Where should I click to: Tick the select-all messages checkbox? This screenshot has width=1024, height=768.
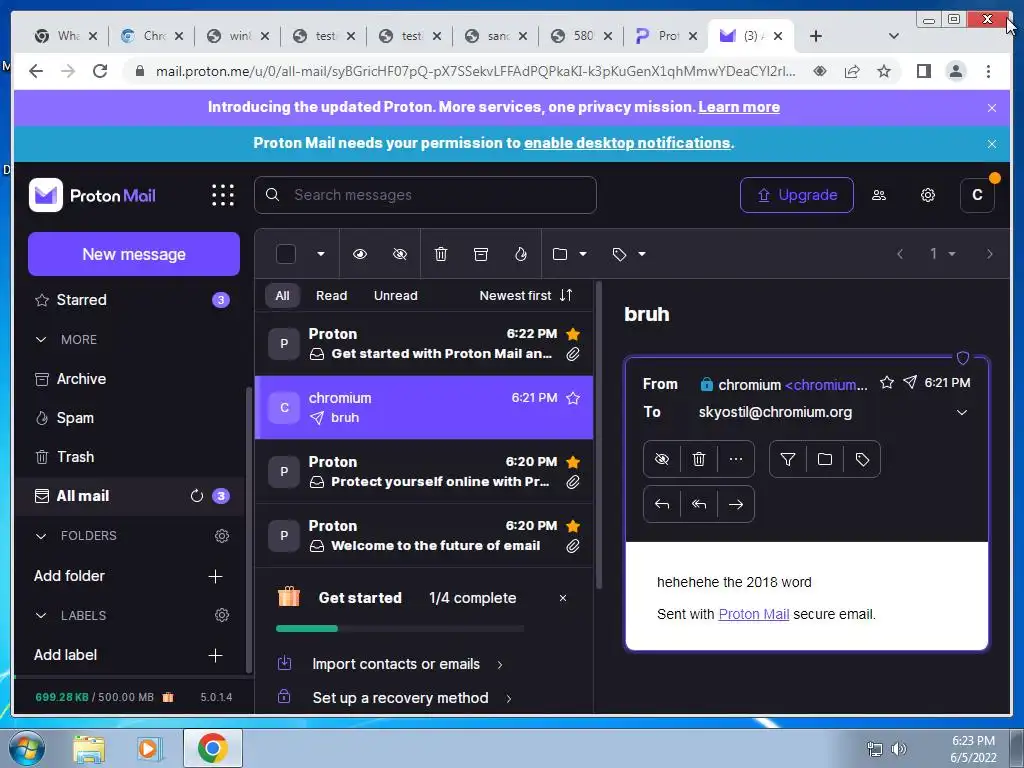[285, 254]
